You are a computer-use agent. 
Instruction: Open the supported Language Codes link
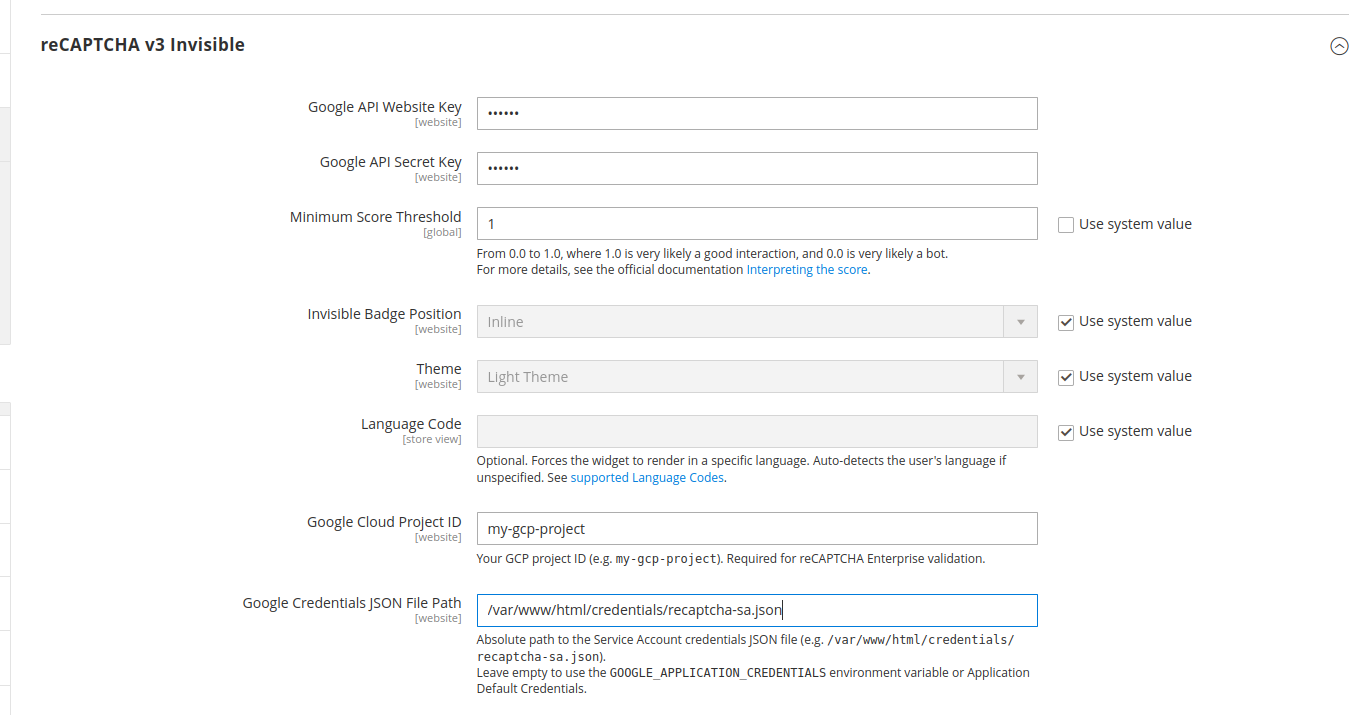(647, 477)
